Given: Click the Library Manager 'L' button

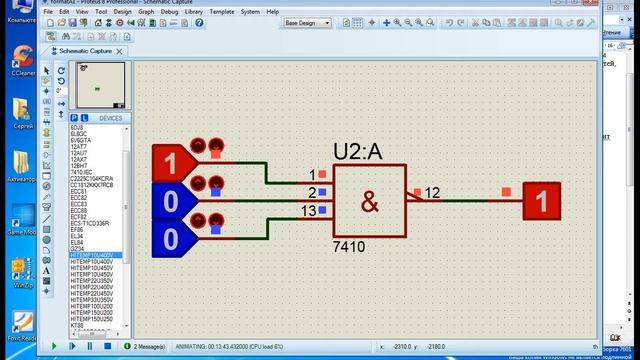Looking at the screenshot, I should tap(84, 118).
